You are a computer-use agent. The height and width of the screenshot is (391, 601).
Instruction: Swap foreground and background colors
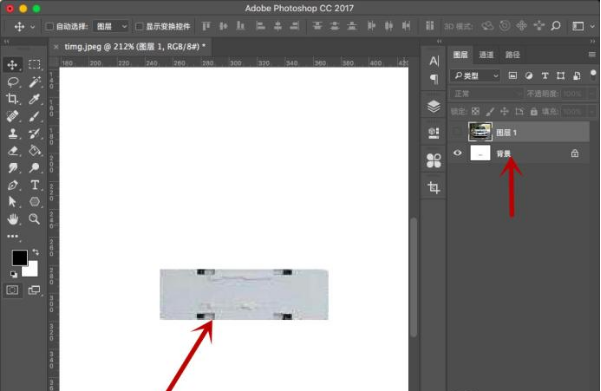(35, 252)
